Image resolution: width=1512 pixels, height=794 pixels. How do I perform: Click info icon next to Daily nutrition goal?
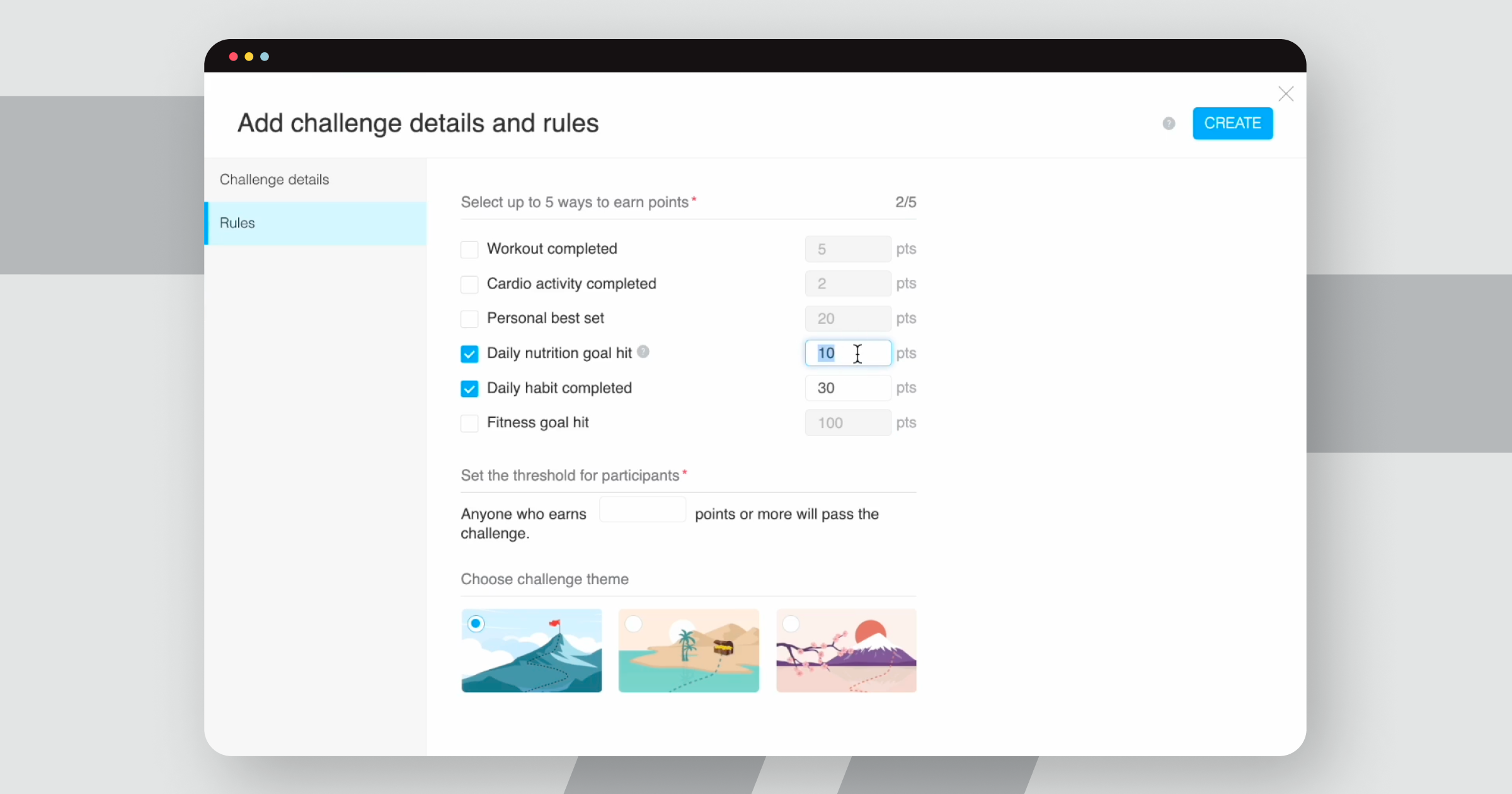point(643,352)
